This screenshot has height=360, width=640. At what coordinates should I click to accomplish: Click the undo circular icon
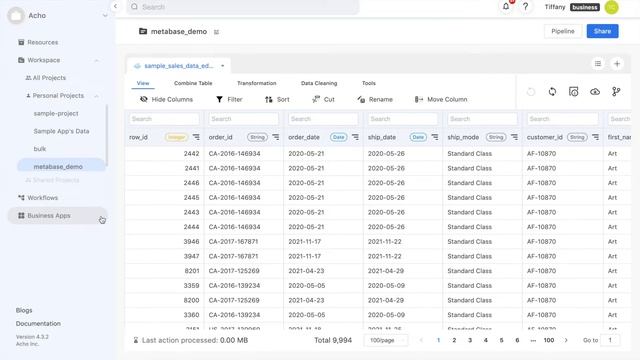click(531, 92)
